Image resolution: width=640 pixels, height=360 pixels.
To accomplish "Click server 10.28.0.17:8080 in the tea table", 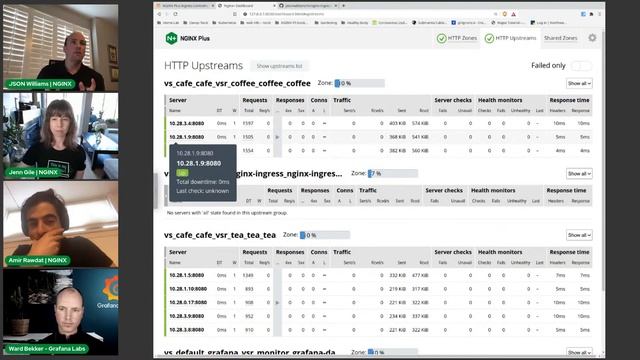I will (188, 302).
